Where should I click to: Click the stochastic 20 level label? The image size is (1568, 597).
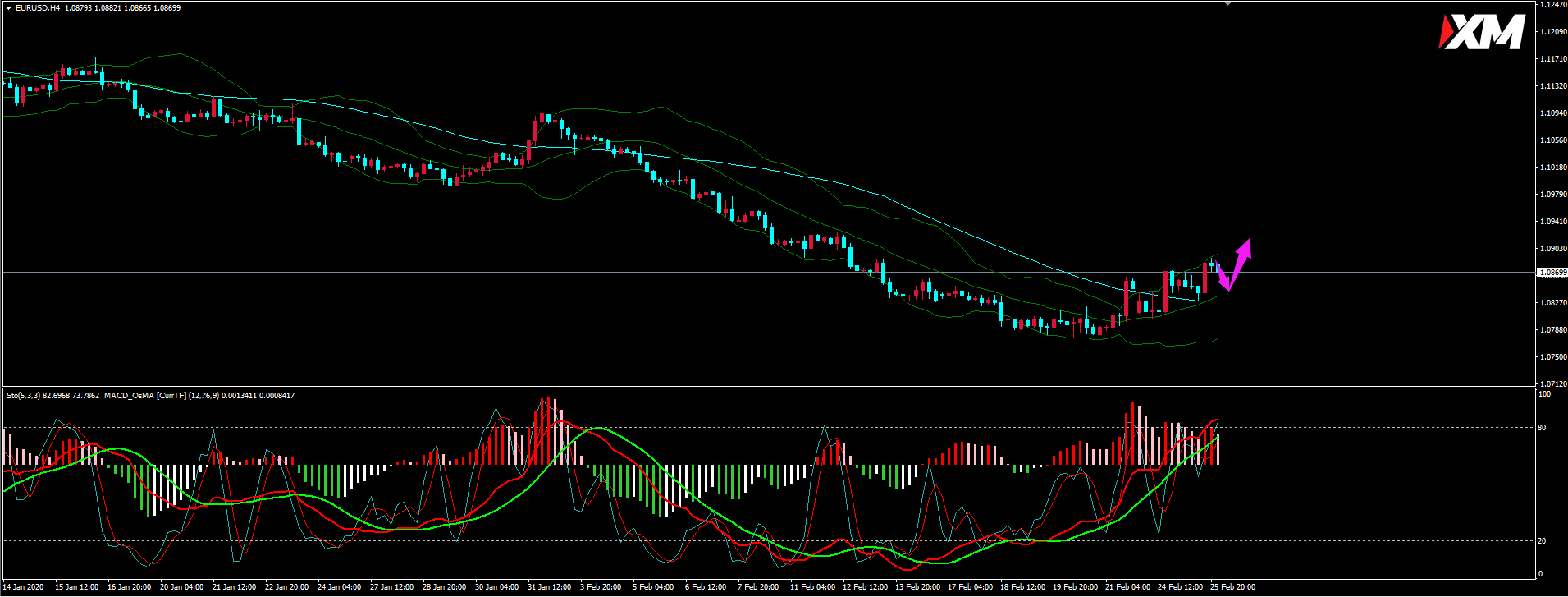click(x=1543, y=541)
